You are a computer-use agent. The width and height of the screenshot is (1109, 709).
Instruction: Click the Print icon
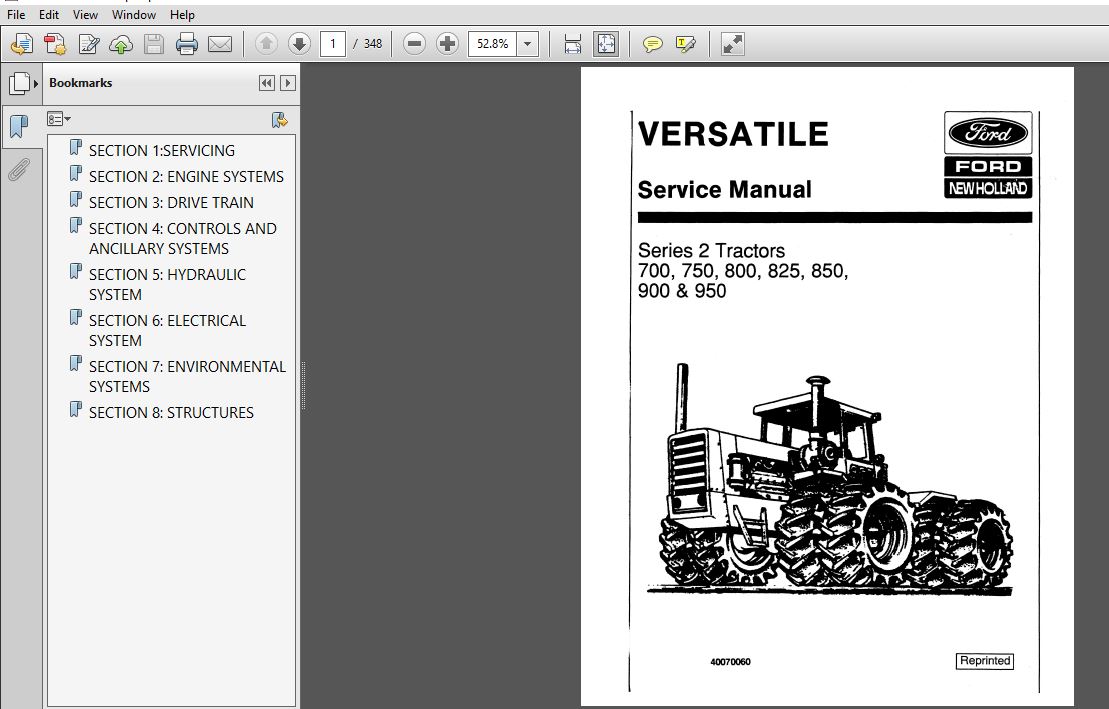click(x=187, y=44)
